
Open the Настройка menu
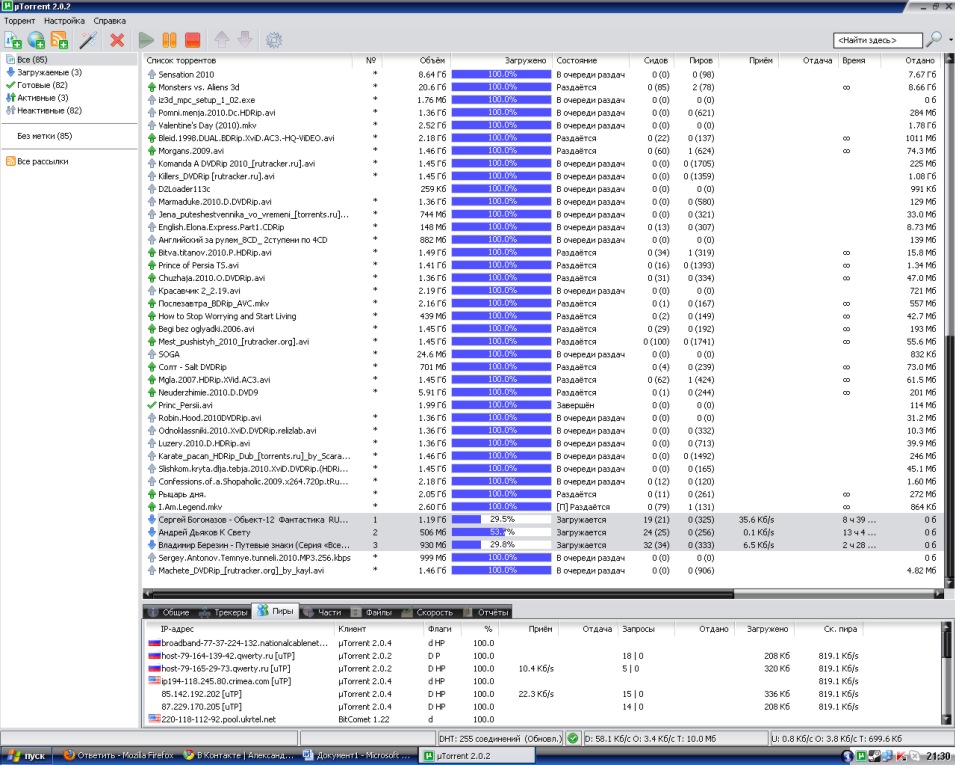click(65, 21)
